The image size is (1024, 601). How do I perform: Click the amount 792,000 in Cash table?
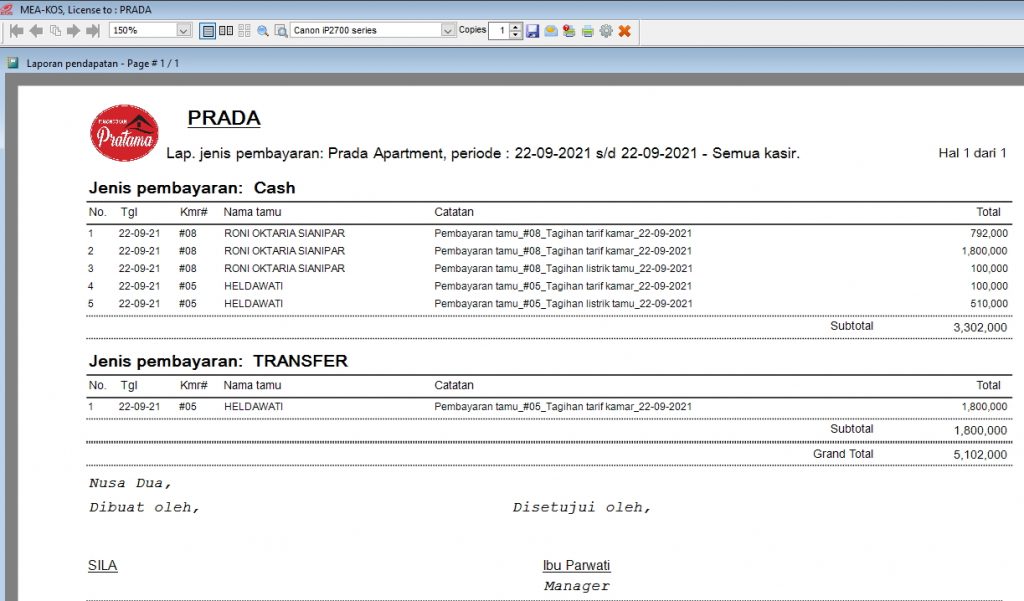pyautogui.click(x=989, y=233)
